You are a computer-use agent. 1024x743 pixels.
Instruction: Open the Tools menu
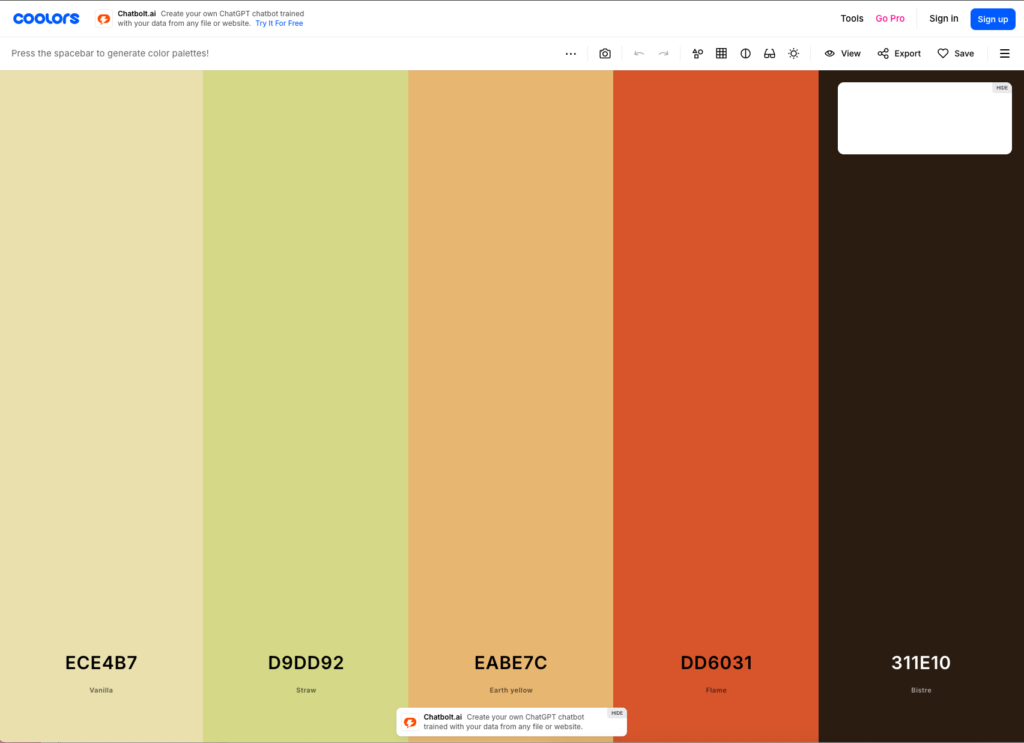coord(851,19)
